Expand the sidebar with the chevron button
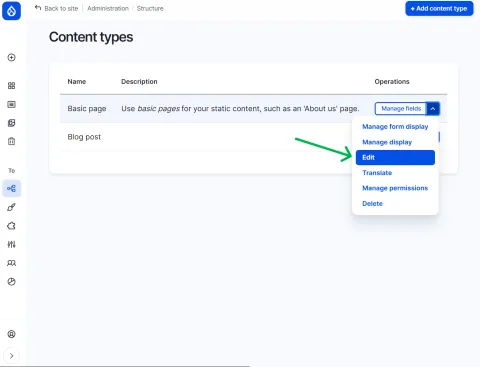480x367 pixels. (x=11, y=356)
